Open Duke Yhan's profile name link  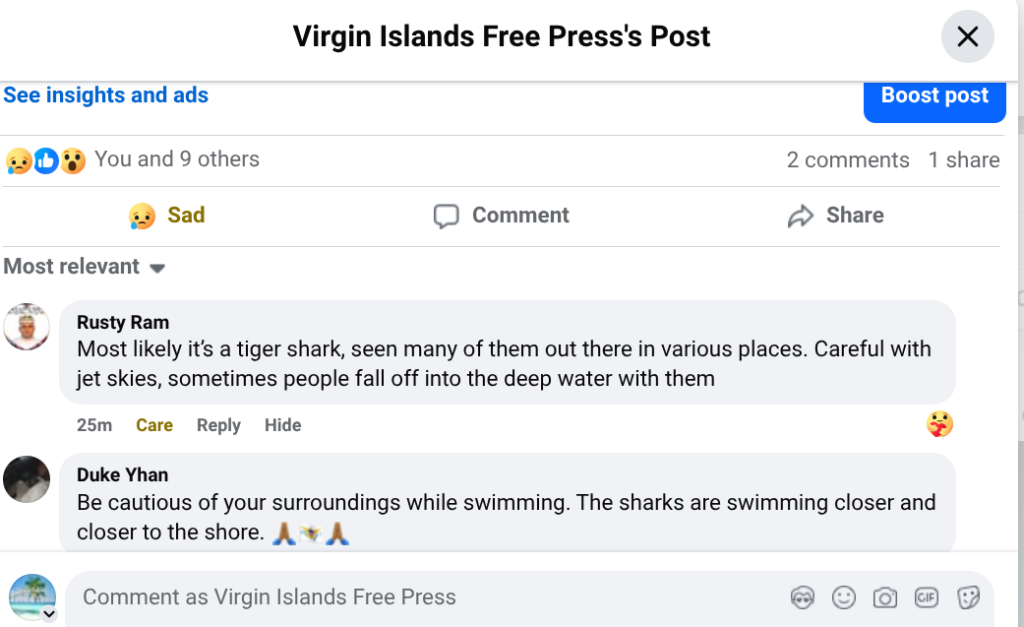122,475
